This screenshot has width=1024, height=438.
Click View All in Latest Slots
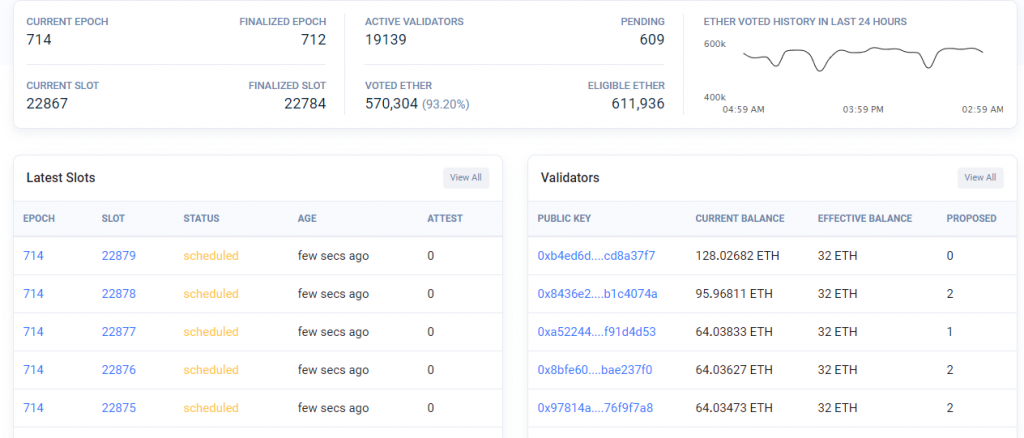pos(466,178)
